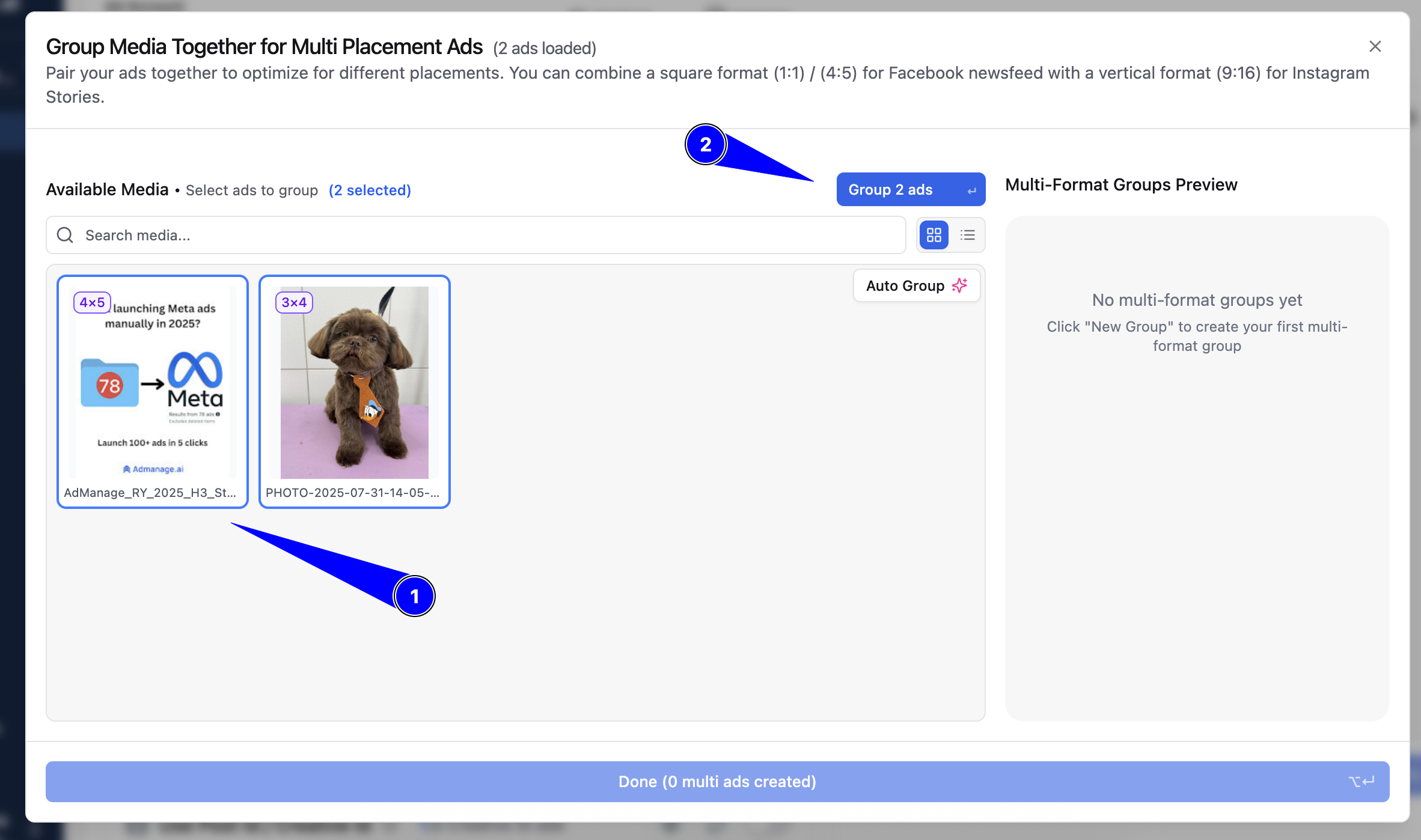Click the 4x5 aspect ratio badge

coord(92,302)
